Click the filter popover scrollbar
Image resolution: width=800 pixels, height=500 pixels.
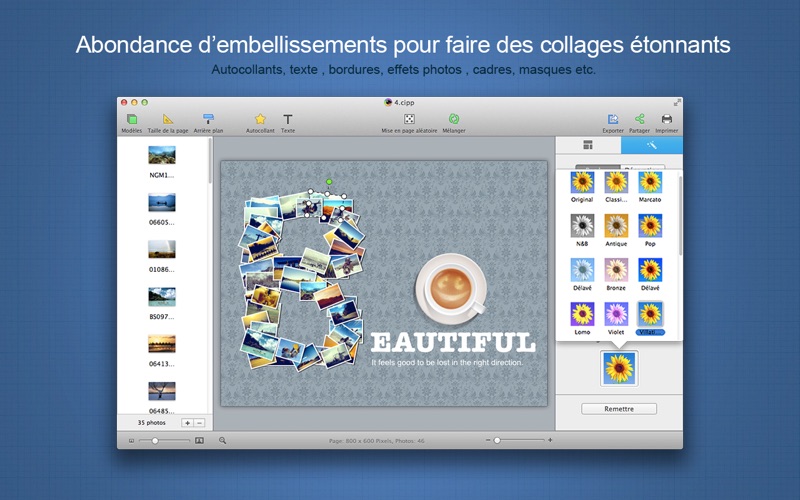[680, 217]
